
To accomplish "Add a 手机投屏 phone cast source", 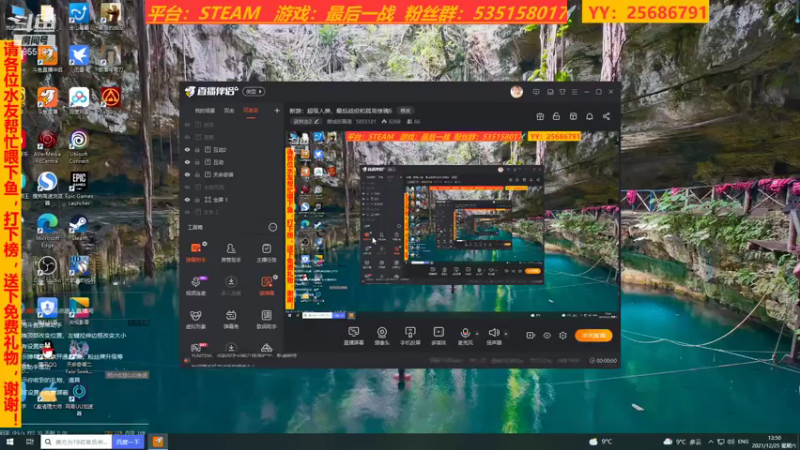I will (410, 336).
